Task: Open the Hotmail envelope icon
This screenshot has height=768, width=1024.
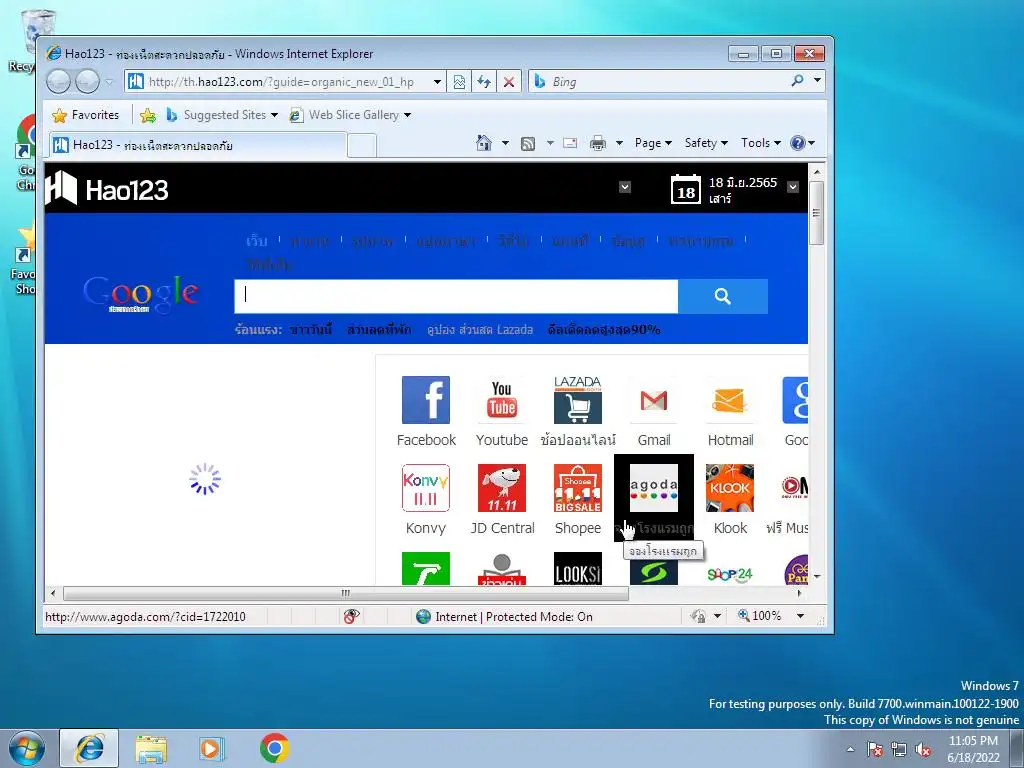Action: coord(729,400)
